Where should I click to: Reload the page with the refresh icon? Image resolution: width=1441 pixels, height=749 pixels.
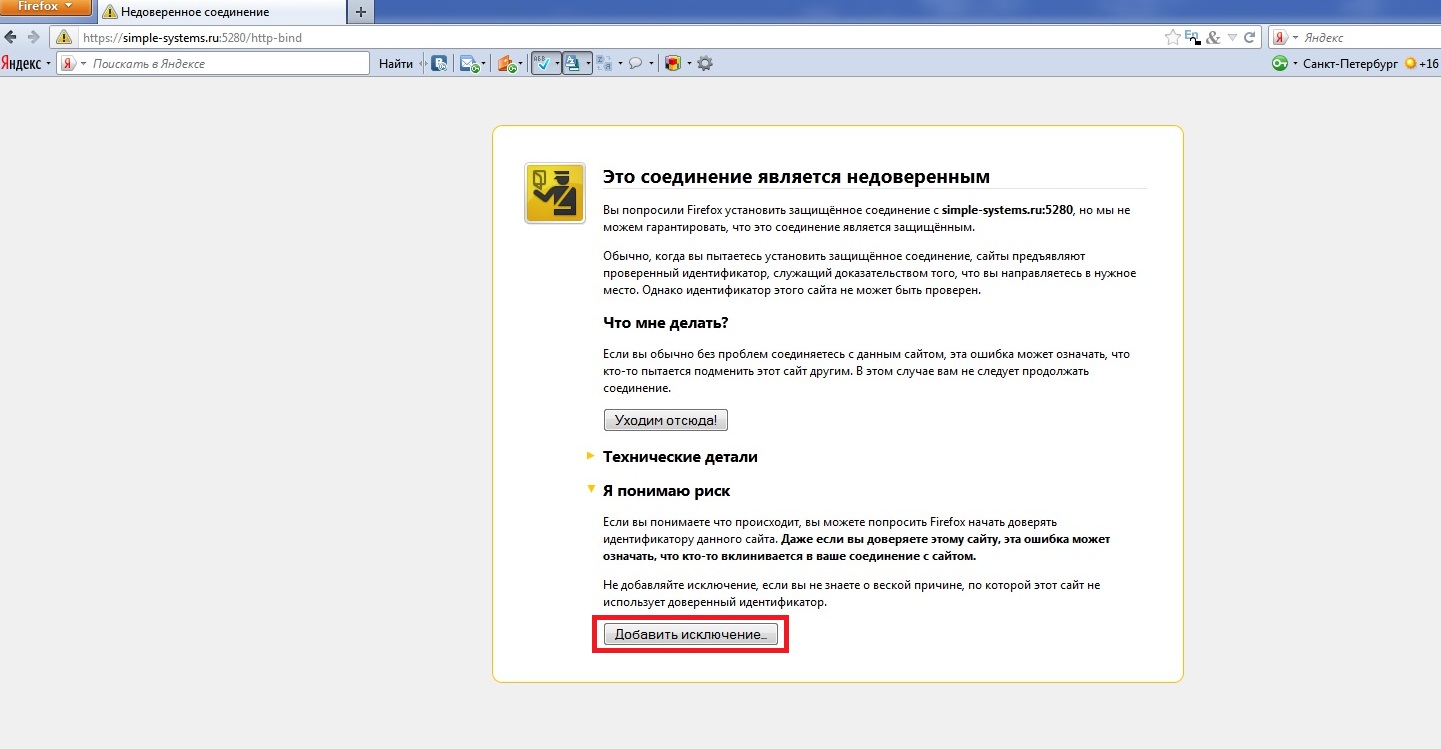(x=1250, y=38)
